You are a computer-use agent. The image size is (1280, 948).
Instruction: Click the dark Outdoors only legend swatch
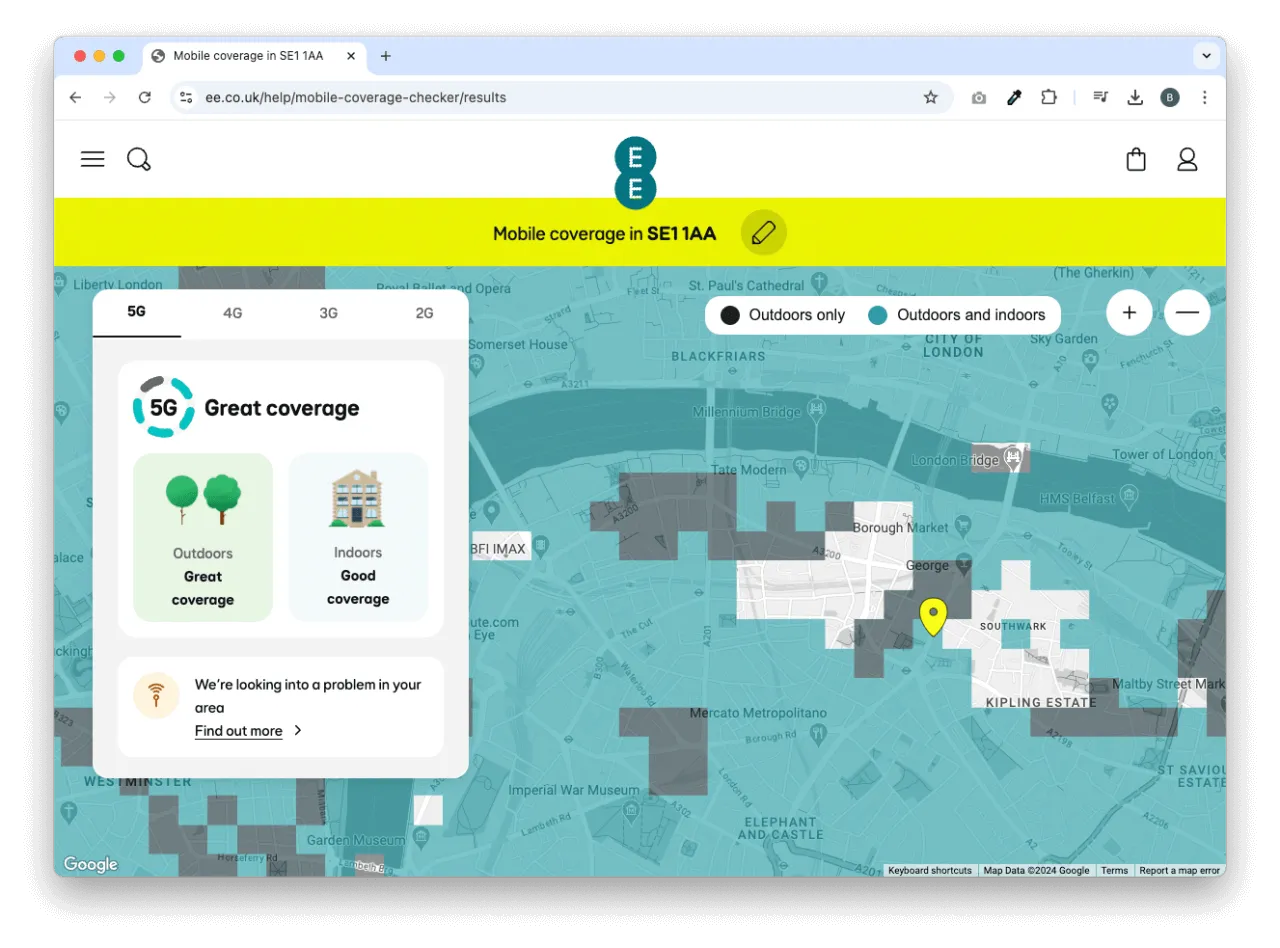coord(730,315)
